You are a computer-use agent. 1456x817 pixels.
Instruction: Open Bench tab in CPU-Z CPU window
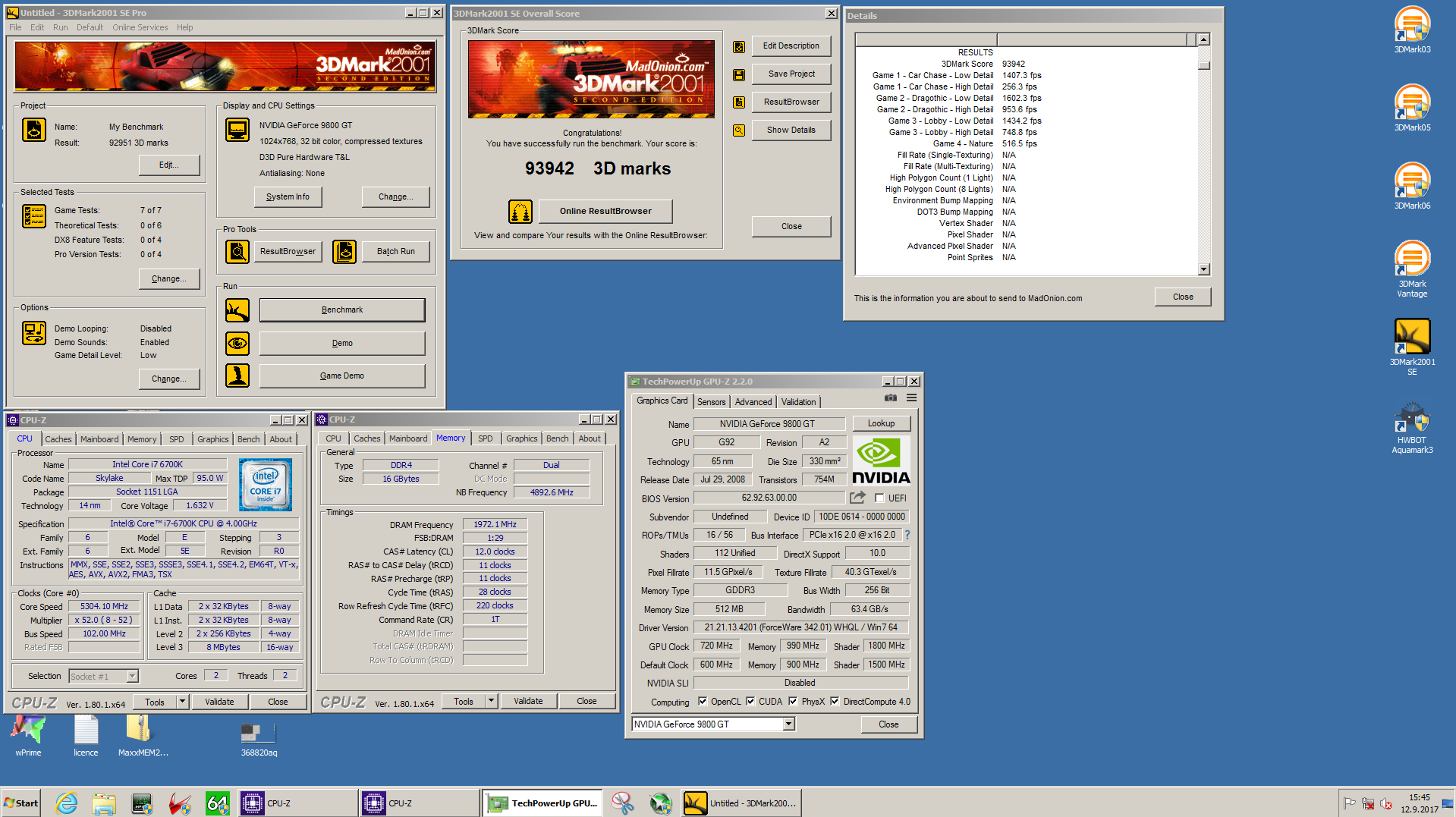(x=248, y=439)
